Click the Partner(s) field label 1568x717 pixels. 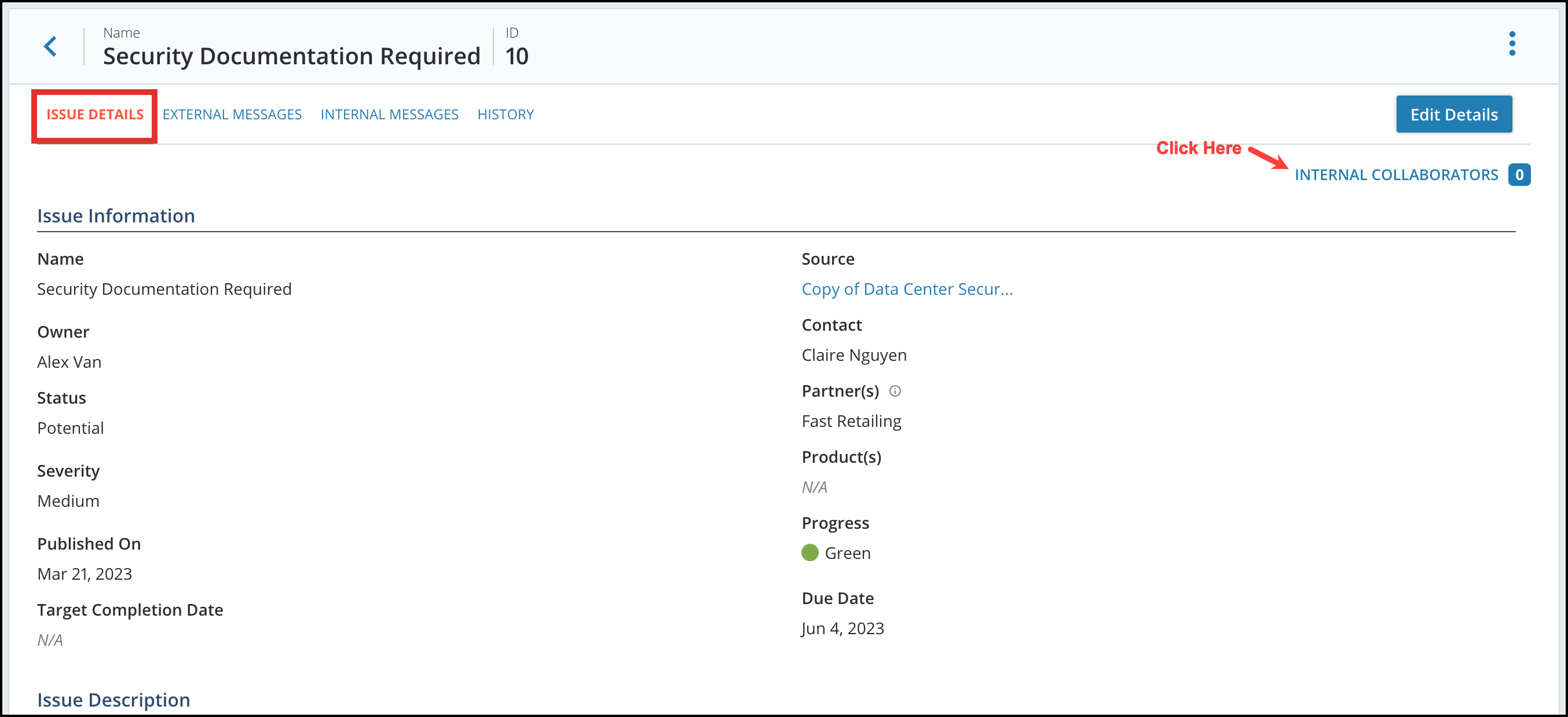point(840,392)
